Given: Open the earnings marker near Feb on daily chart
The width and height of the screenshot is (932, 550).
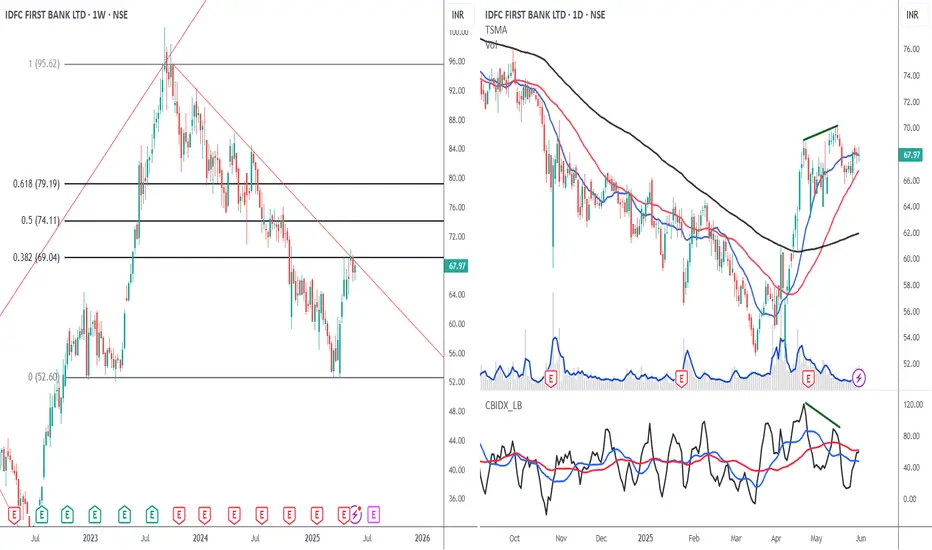Looking at the screenshot, I should [681, 379].
